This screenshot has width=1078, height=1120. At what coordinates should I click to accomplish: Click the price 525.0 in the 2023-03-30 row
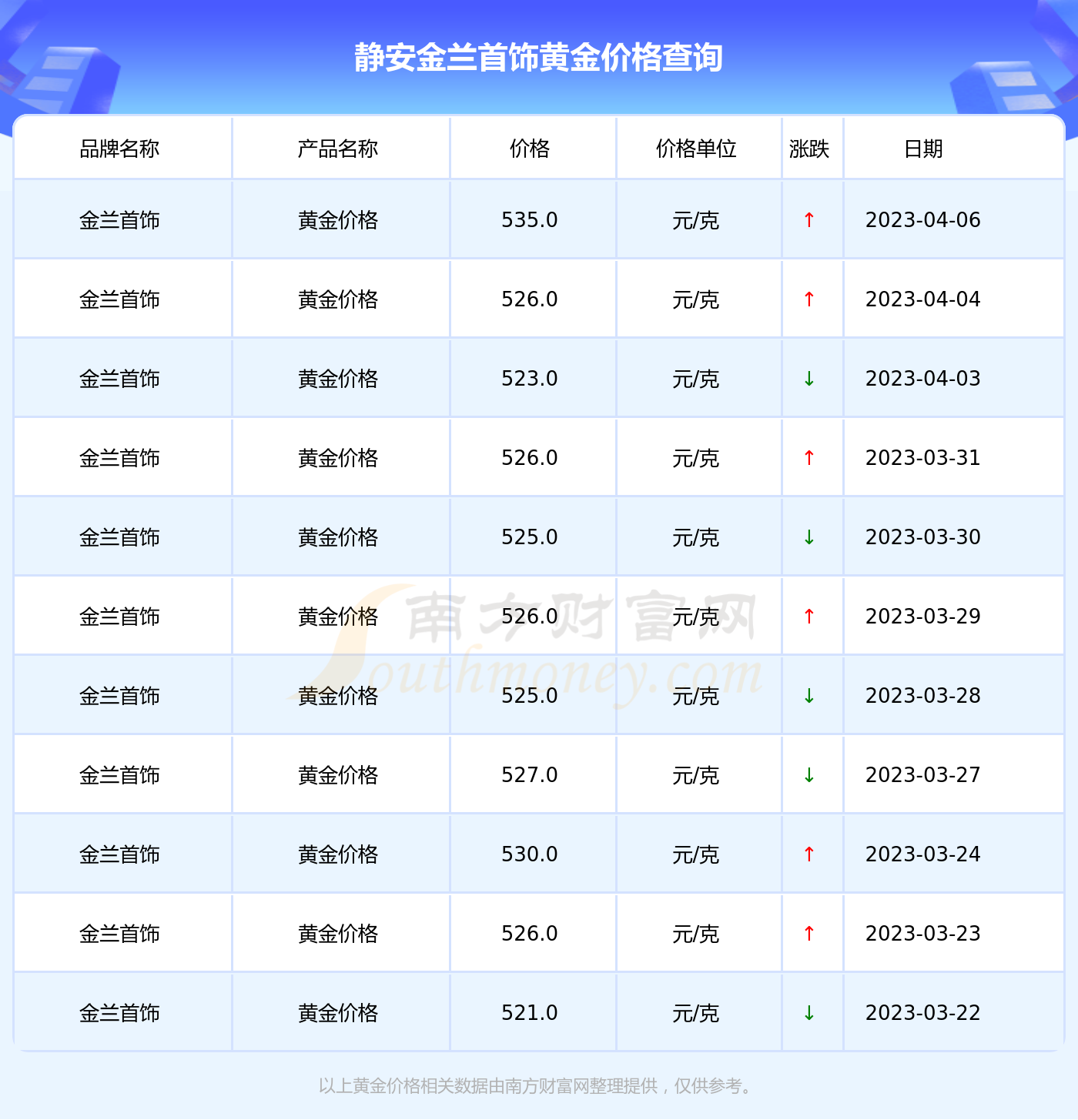coord(530,537)
